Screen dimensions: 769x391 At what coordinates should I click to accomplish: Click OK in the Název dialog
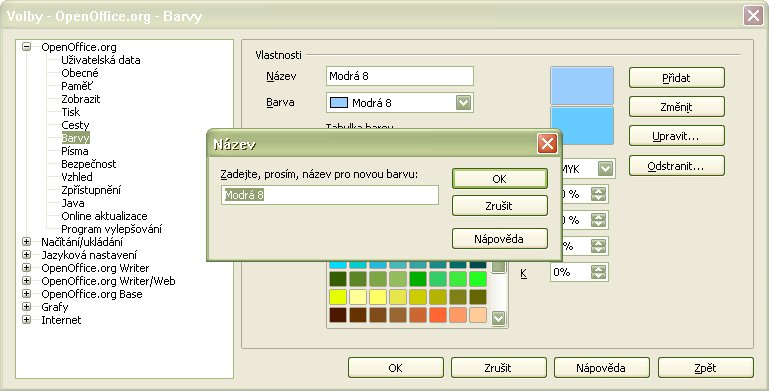[499, 179]
